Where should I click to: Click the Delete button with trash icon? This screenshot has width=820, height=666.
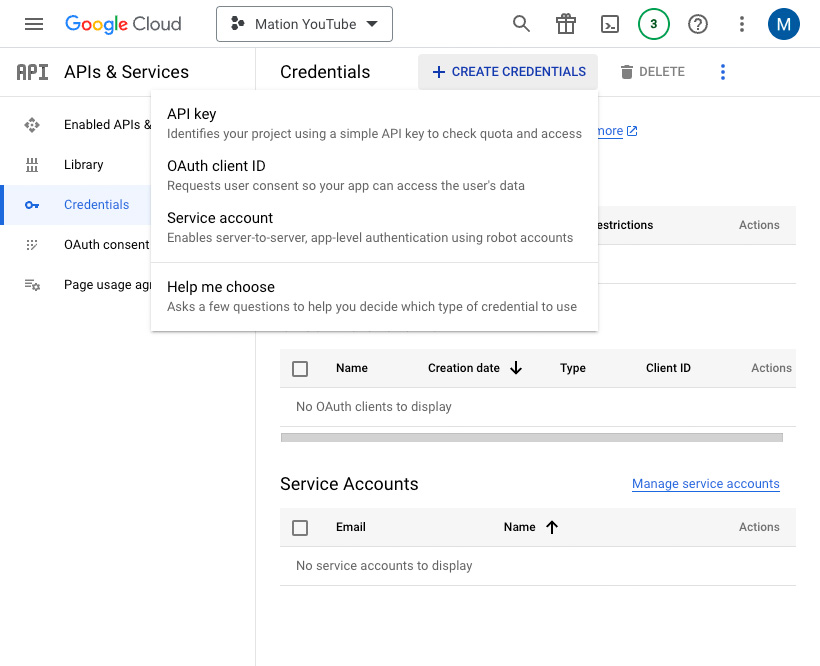pyautogui.click(x=653, y=72)
